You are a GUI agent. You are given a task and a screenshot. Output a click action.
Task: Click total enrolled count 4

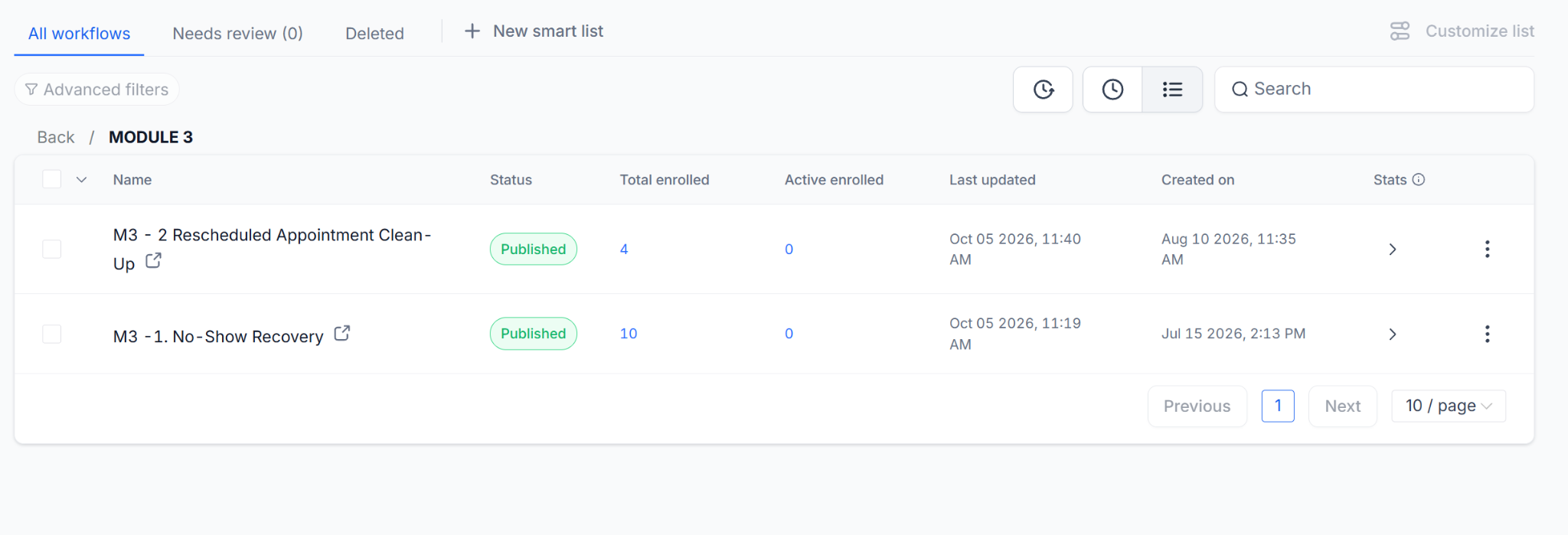click(x=624, y=249)
